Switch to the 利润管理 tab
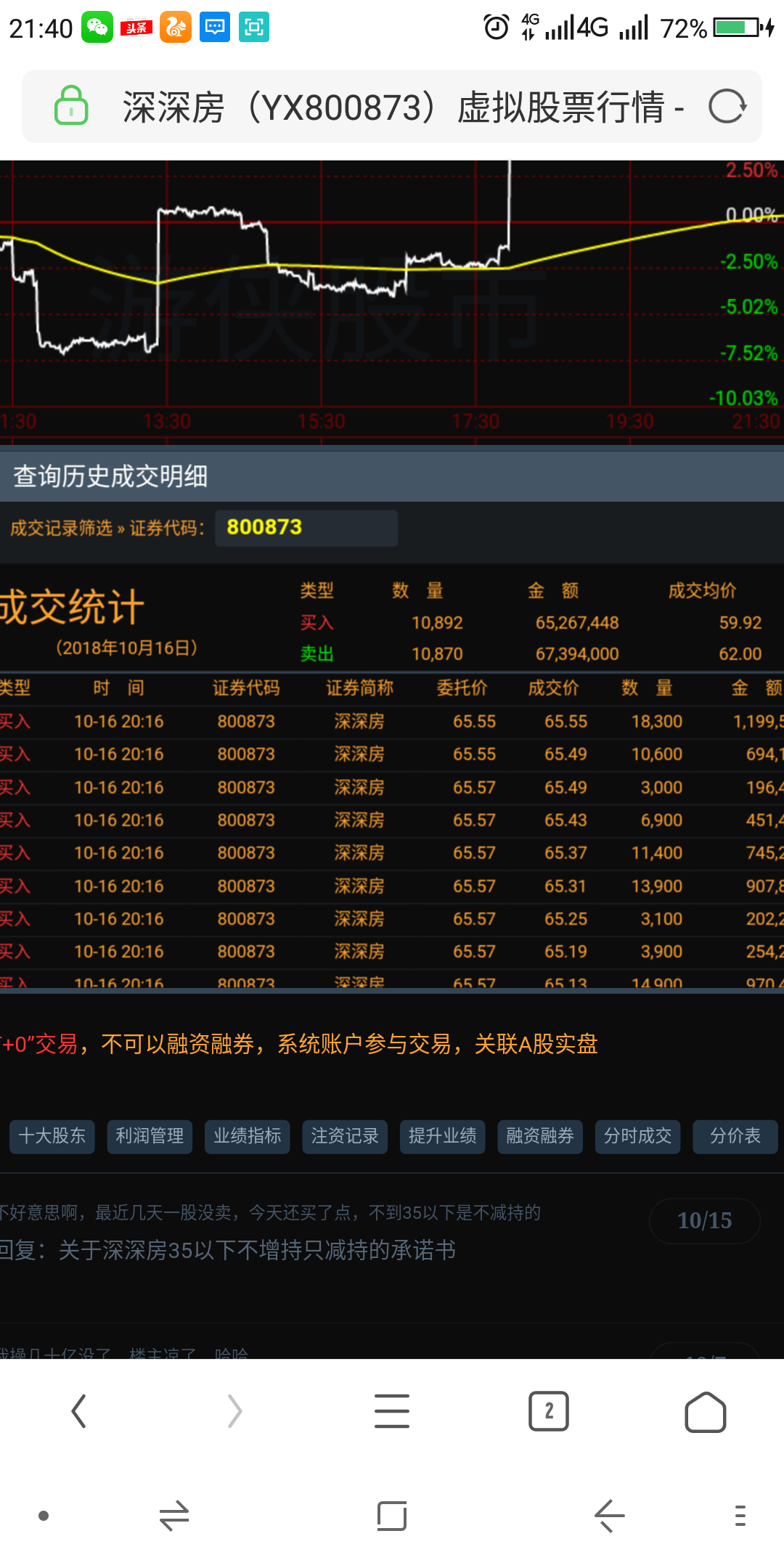The height and width of the screenshot is (1568, 784). [150, 1136]
